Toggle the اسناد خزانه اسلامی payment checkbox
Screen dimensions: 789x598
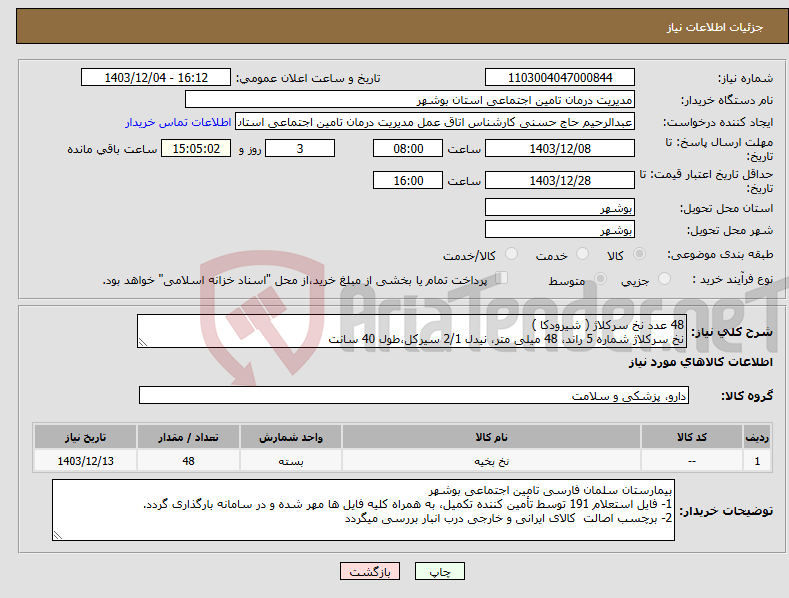[501, 278]
